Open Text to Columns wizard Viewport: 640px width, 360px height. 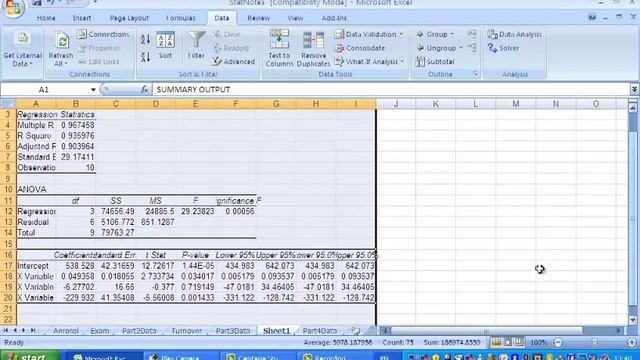click(279, 48)
